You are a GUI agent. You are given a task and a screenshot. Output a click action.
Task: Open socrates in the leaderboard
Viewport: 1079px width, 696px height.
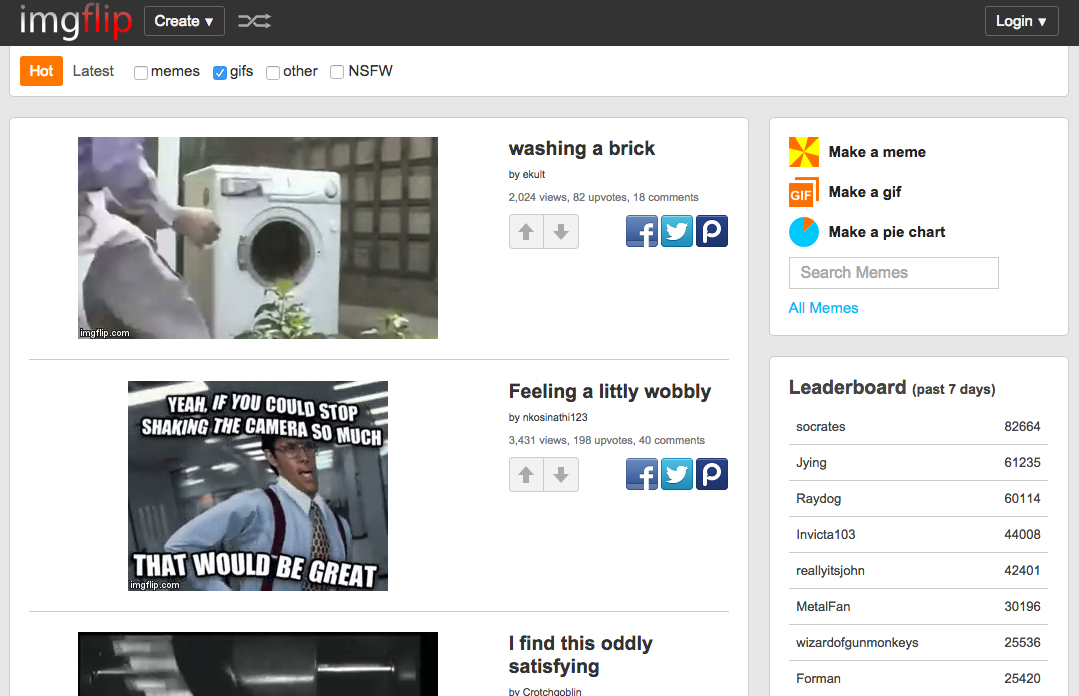[x=820, y=427]
